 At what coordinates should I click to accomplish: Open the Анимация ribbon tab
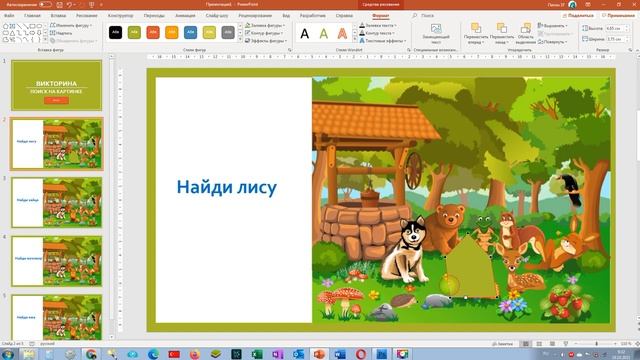185,16
